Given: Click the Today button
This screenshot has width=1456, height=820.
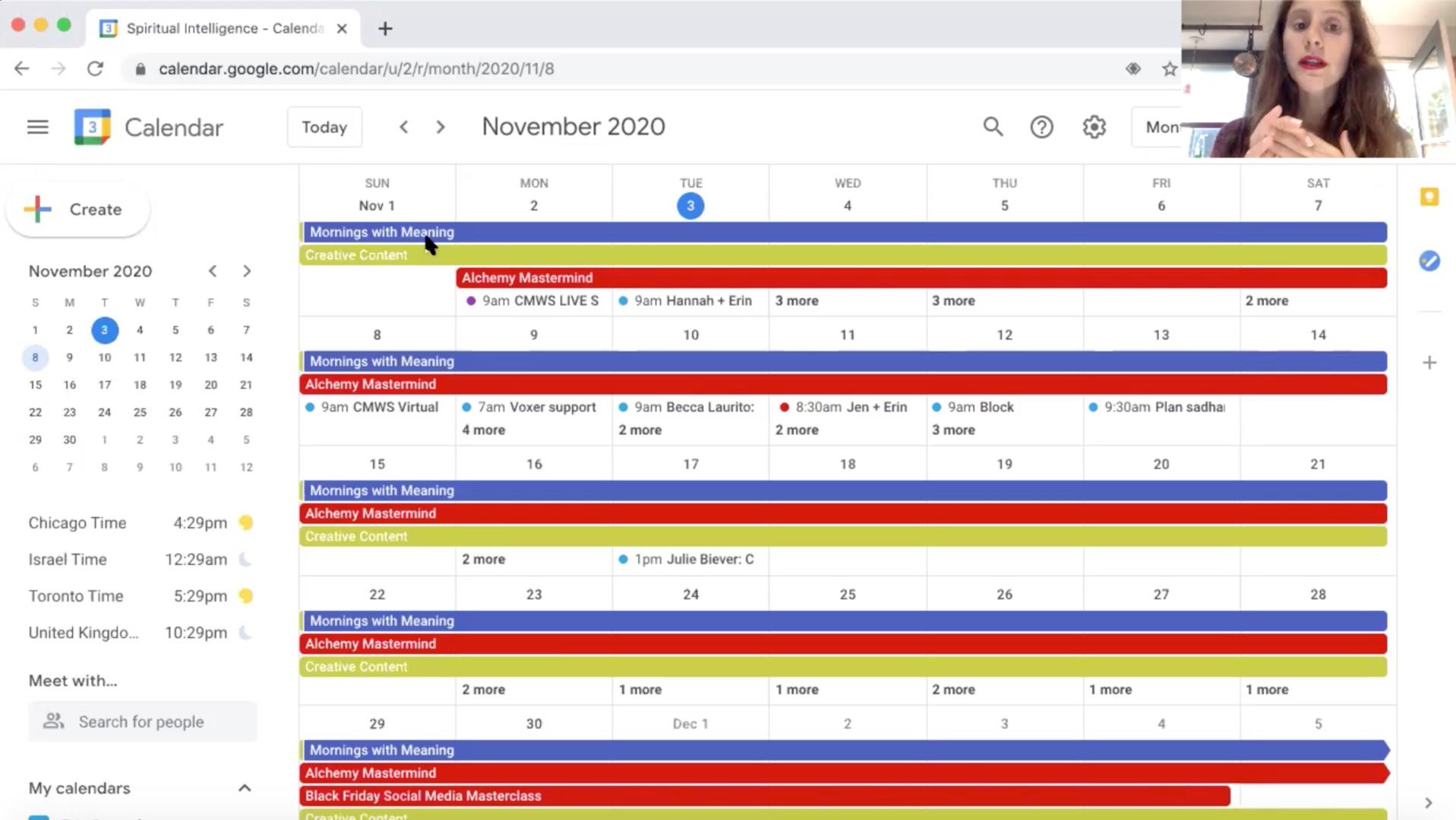Looking at the screenshot, I should (324, 127).
